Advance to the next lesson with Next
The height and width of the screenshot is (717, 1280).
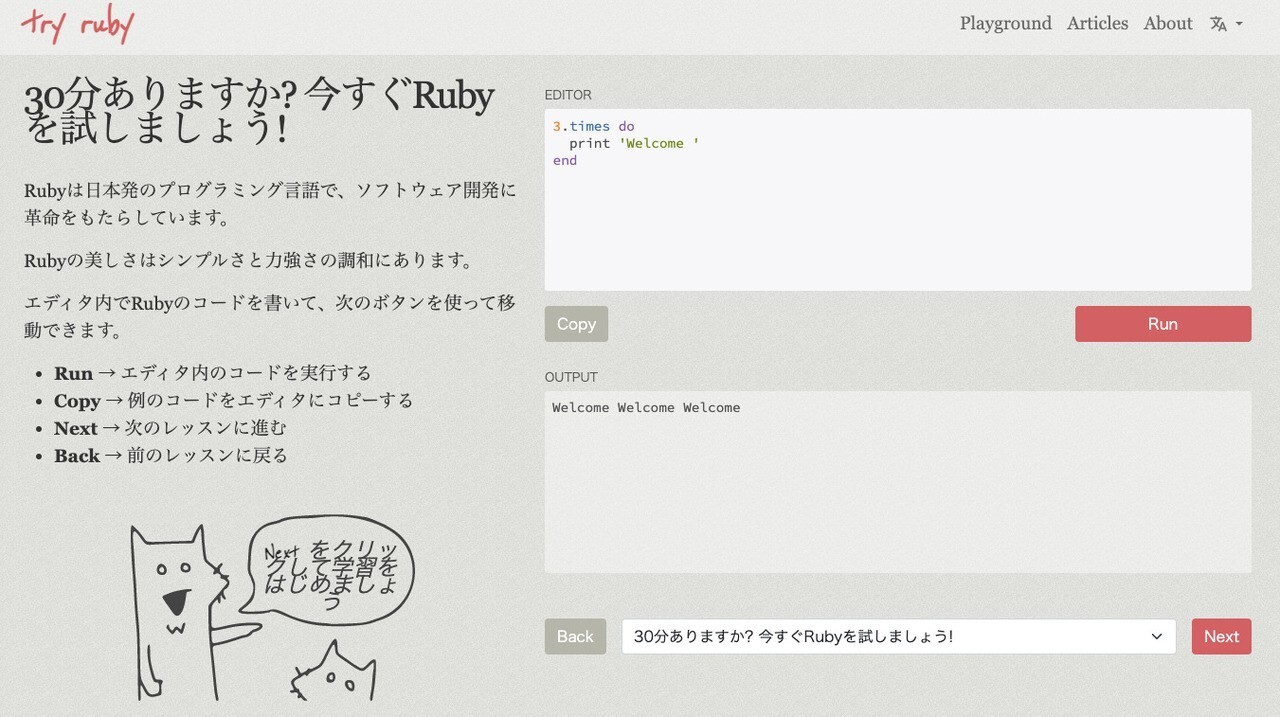pos(1220,636)
